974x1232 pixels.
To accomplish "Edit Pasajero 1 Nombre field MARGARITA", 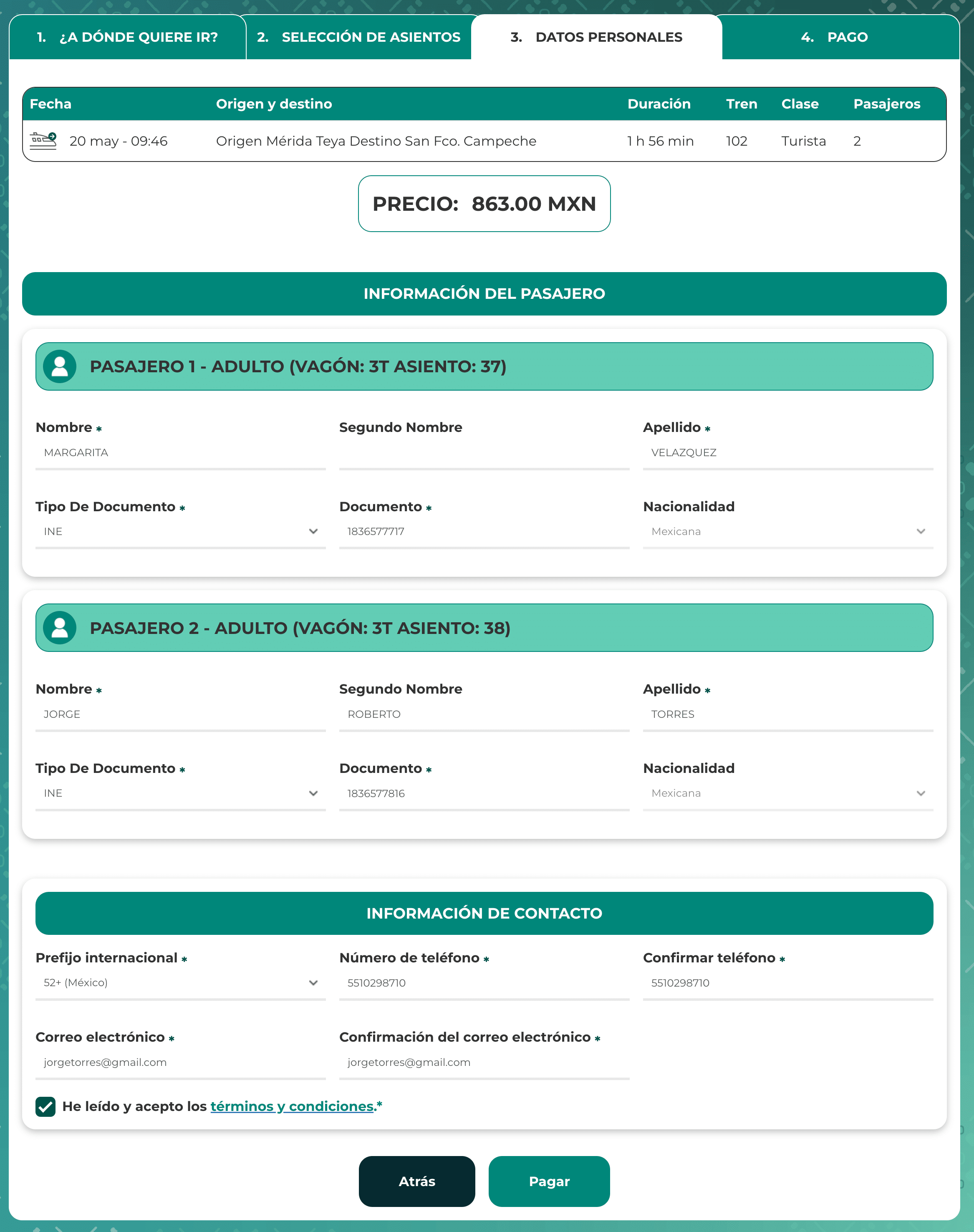I will 180,453.
